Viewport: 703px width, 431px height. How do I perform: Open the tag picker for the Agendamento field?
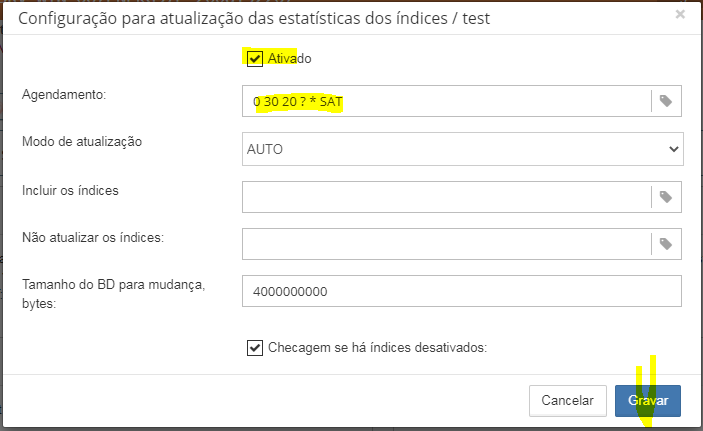point(667,101)
